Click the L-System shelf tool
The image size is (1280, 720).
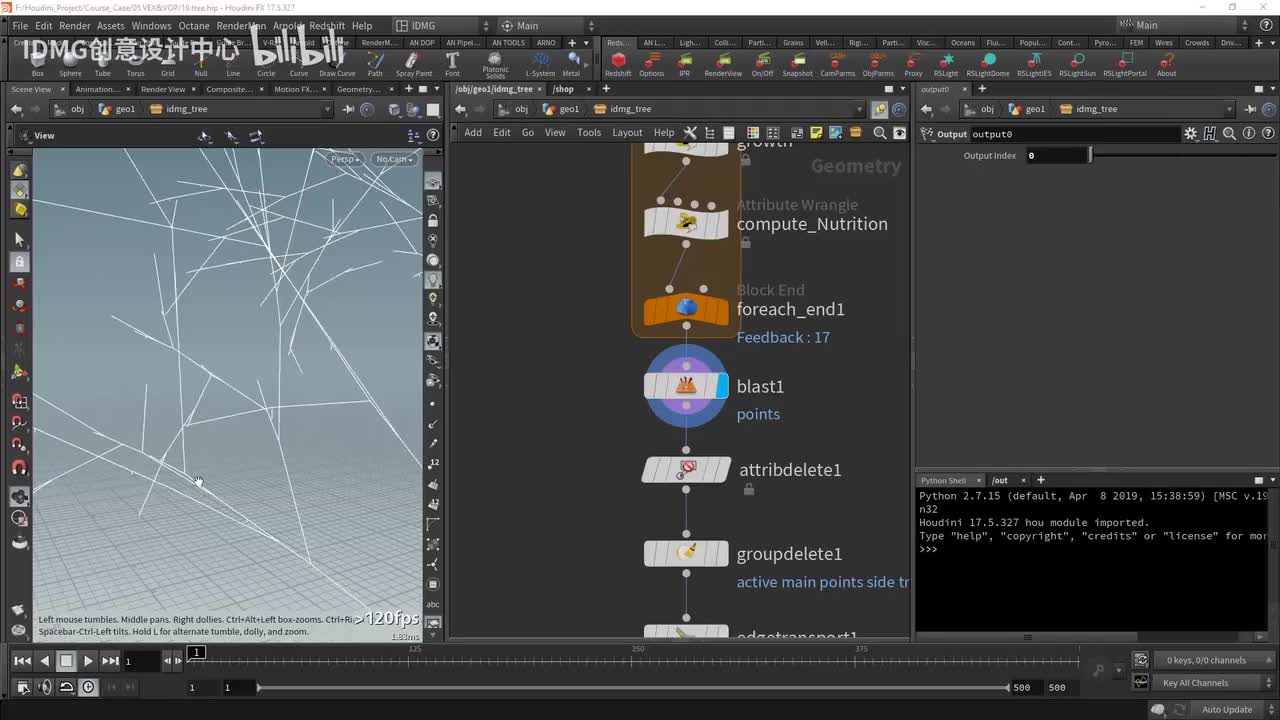click(x=540, y=62)
